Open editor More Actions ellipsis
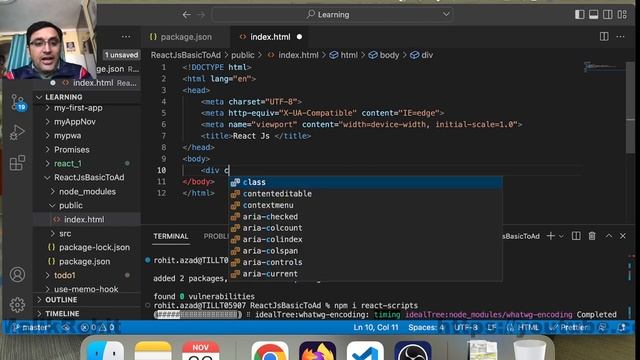 pyautogui.click(x=620, y=37)
